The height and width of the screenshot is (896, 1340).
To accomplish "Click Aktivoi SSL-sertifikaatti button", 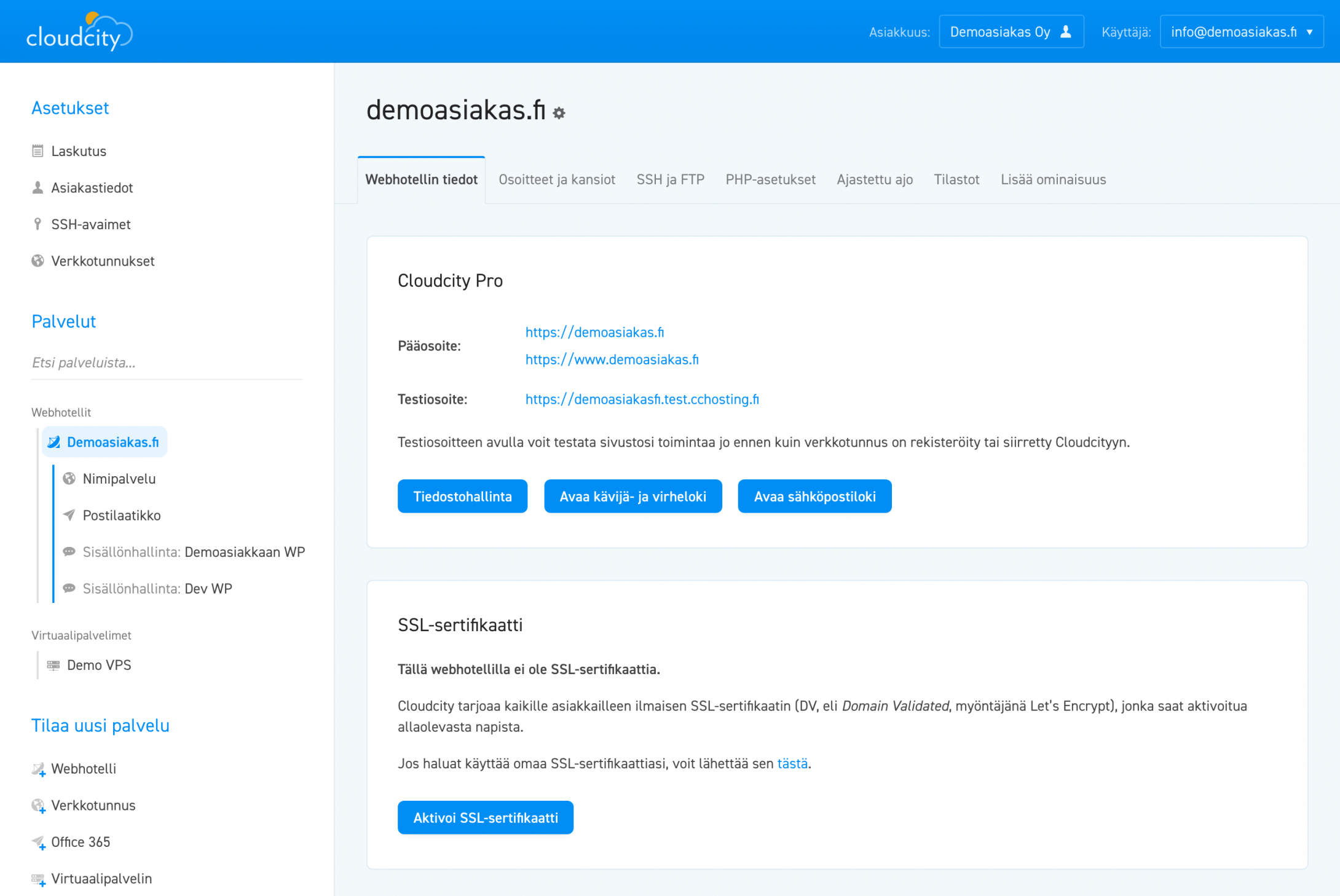I will 486,817.
